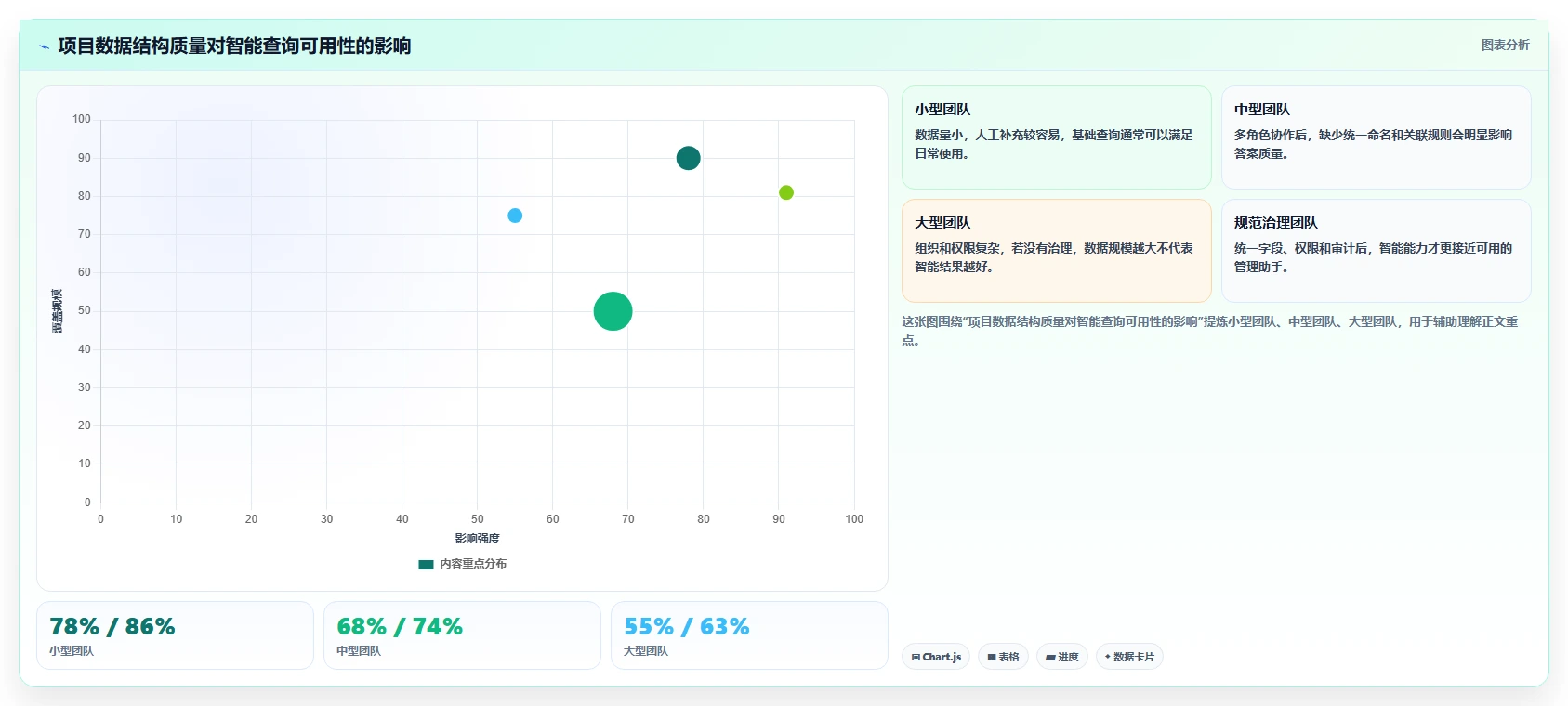Screen dimensions: 1568x706
Task: Click the dark teal bubble near 90
Action: (688, 158)
